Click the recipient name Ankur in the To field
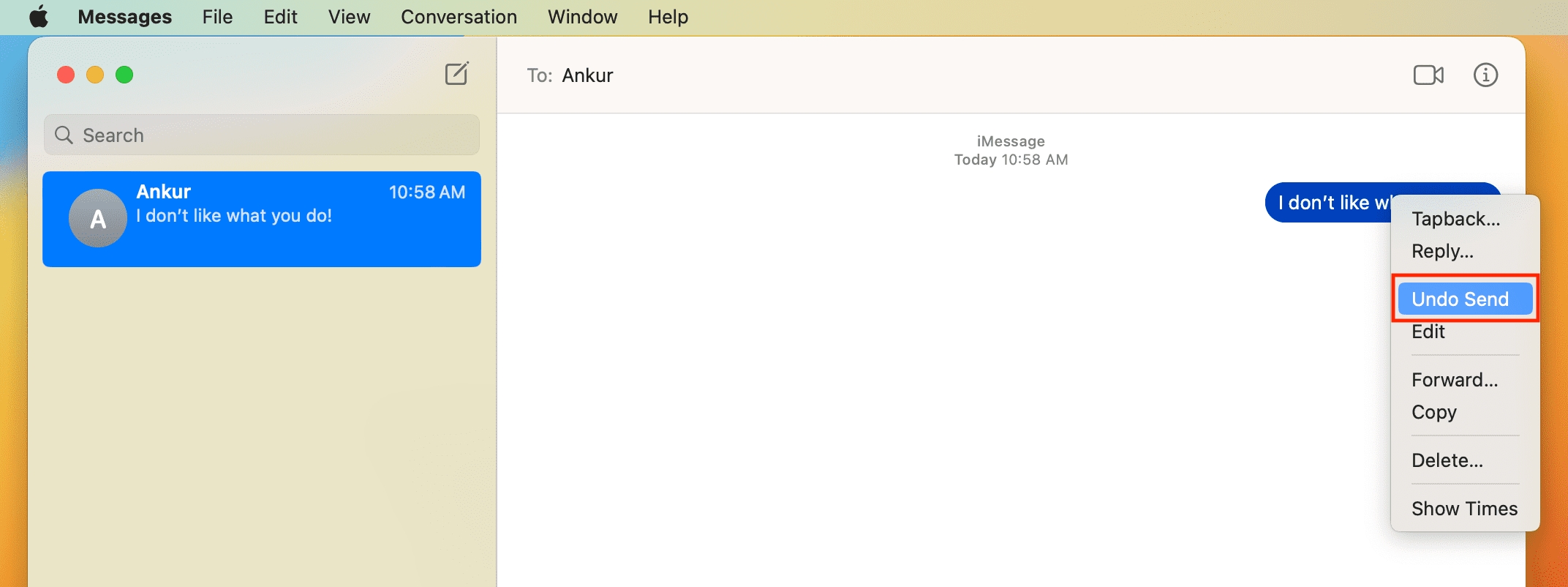 tap(587, 75)
